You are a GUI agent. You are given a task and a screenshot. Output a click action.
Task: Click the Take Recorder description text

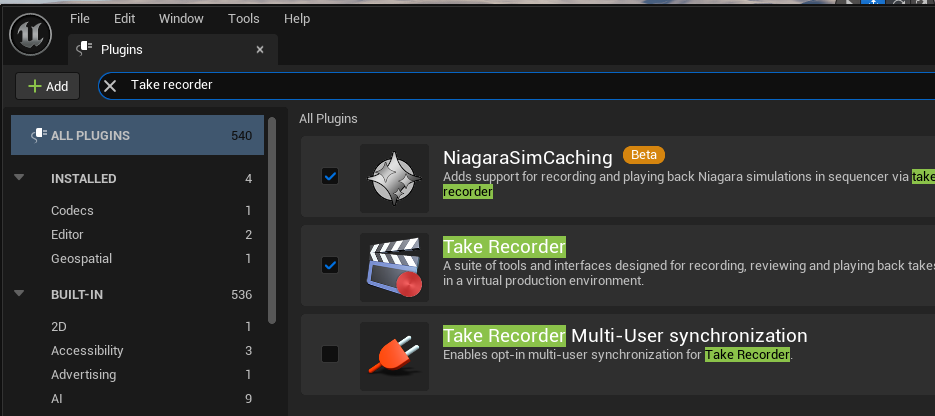[689, 273]
